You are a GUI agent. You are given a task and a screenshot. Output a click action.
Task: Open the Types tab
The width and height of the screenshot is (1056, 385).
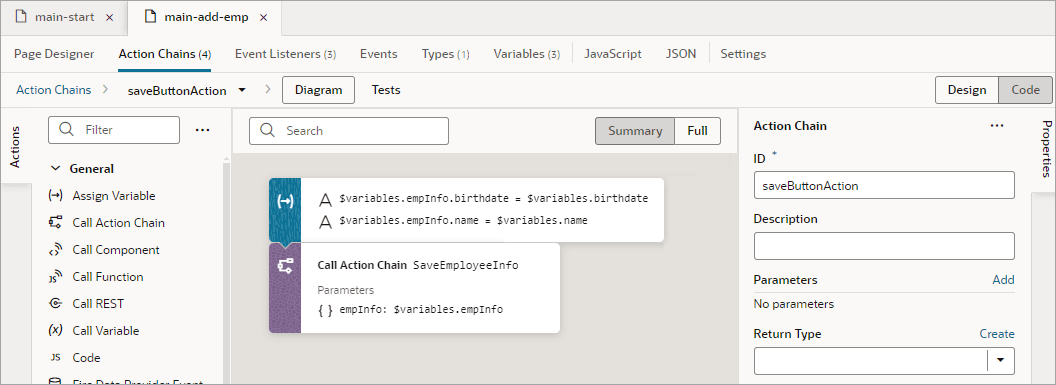(x=445, y=54)
